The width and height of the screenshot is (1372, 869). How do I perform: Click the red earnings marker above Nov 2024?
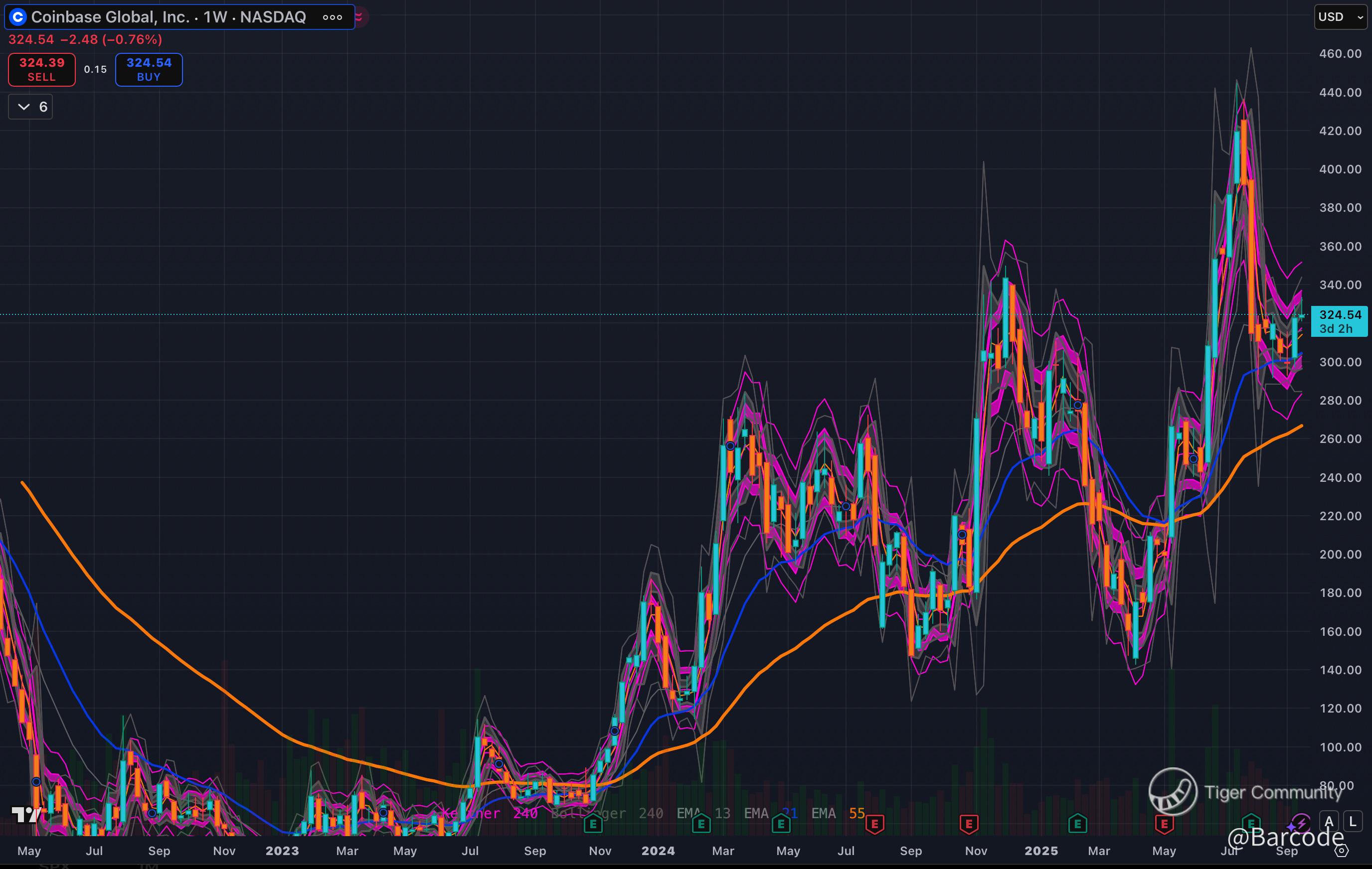pos(969,824)
